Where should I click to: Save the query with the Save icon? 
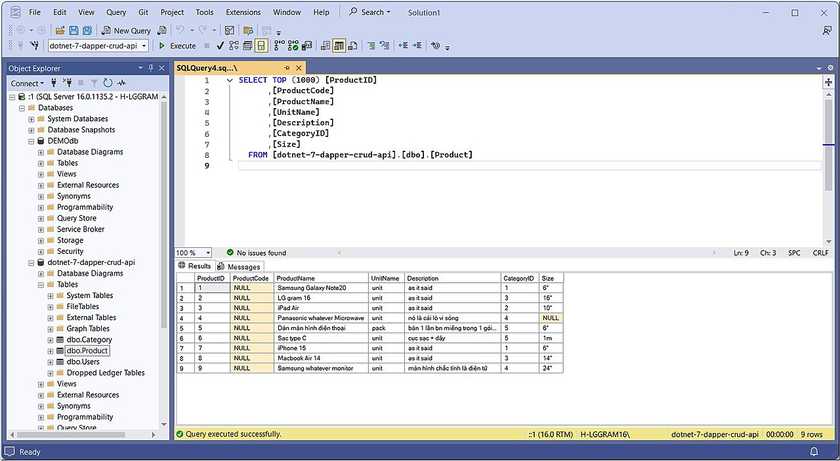pyautogui.click(x=74, y=31)
